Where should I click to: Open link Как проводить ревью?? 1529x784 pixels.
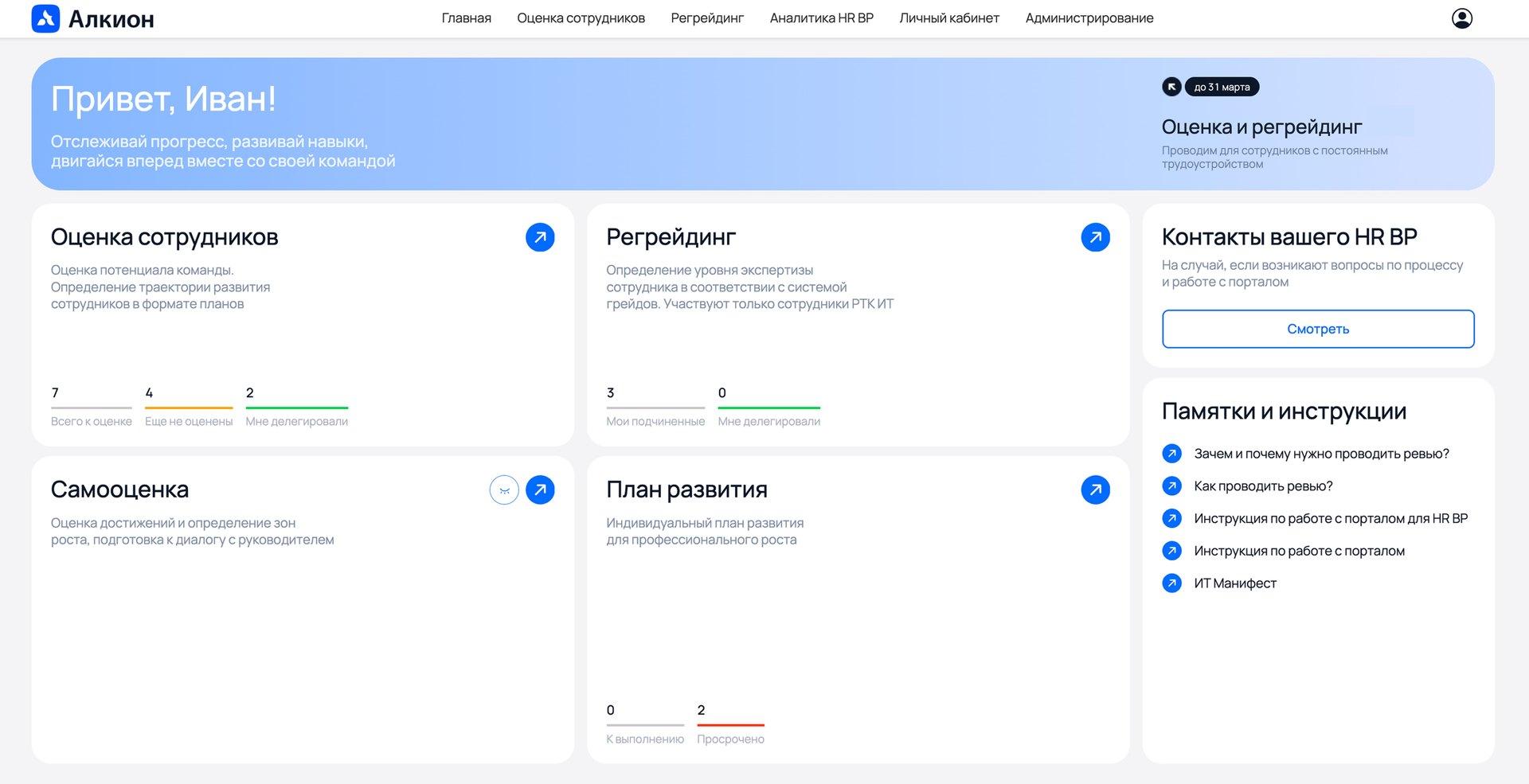[1263, 486]
